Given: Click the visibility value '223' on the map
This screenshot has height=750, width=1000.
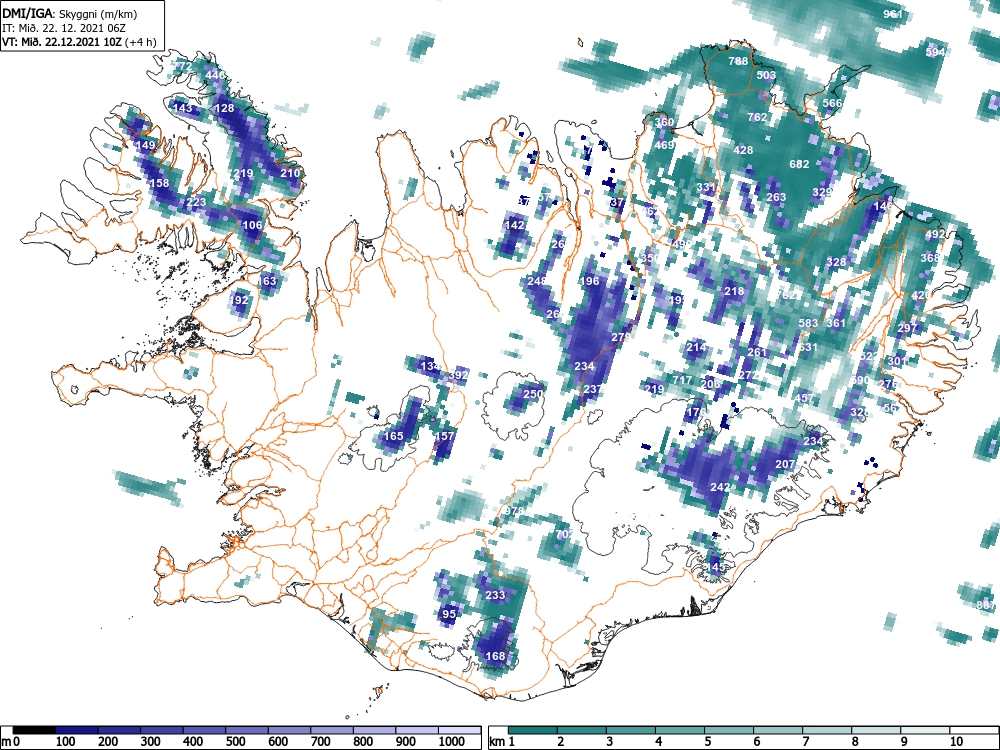Looking at the screenshot, I should click(196, 202).
